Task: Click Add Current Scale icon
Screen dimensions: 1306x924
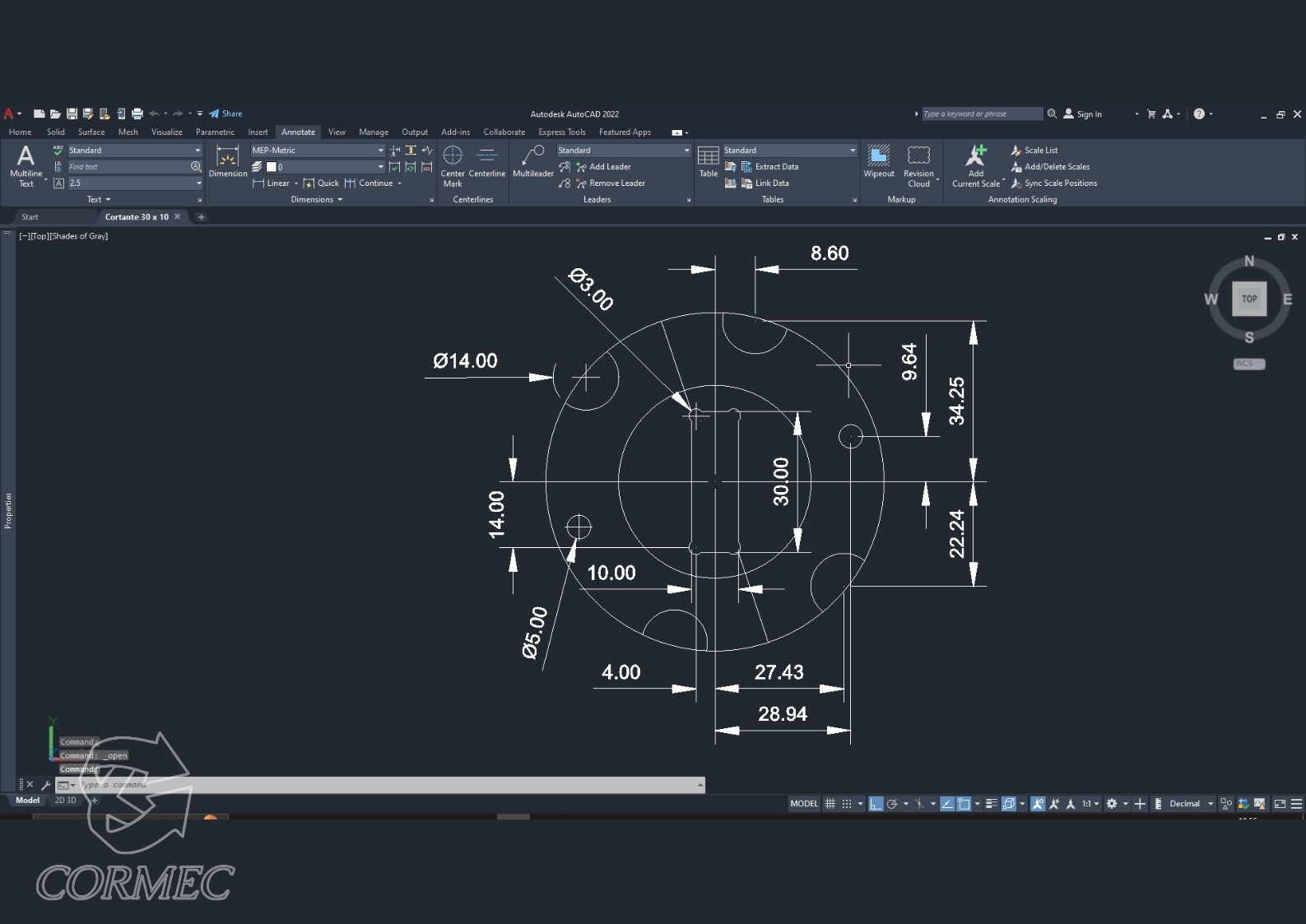Action: pyautogui.click(x=976, y=165)
